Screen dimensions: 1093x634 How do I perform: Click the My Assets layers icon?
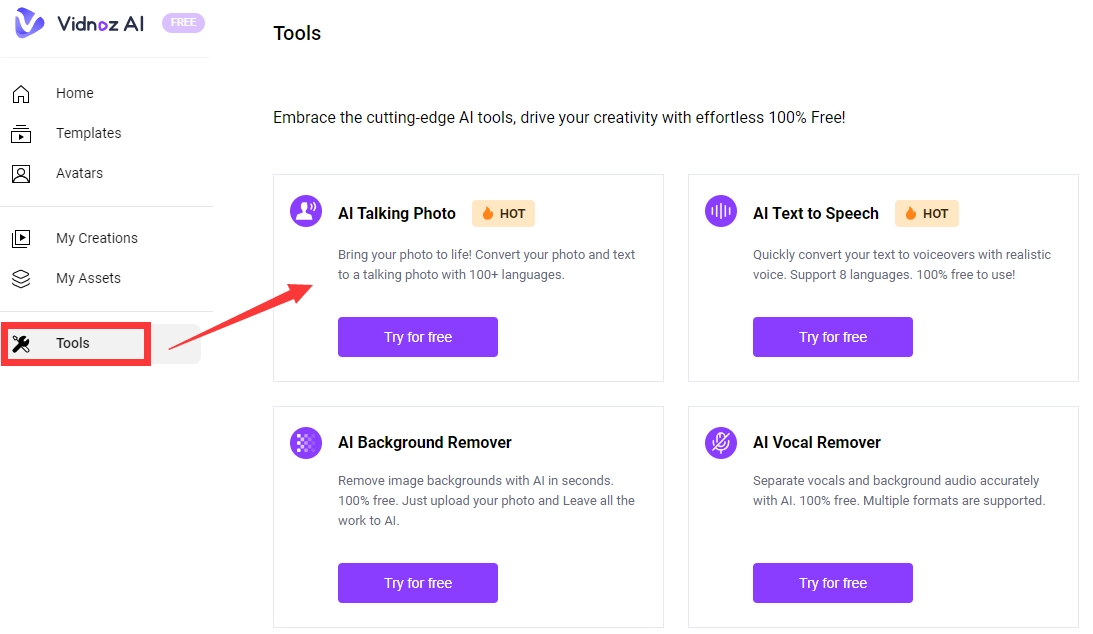[21, 279]
